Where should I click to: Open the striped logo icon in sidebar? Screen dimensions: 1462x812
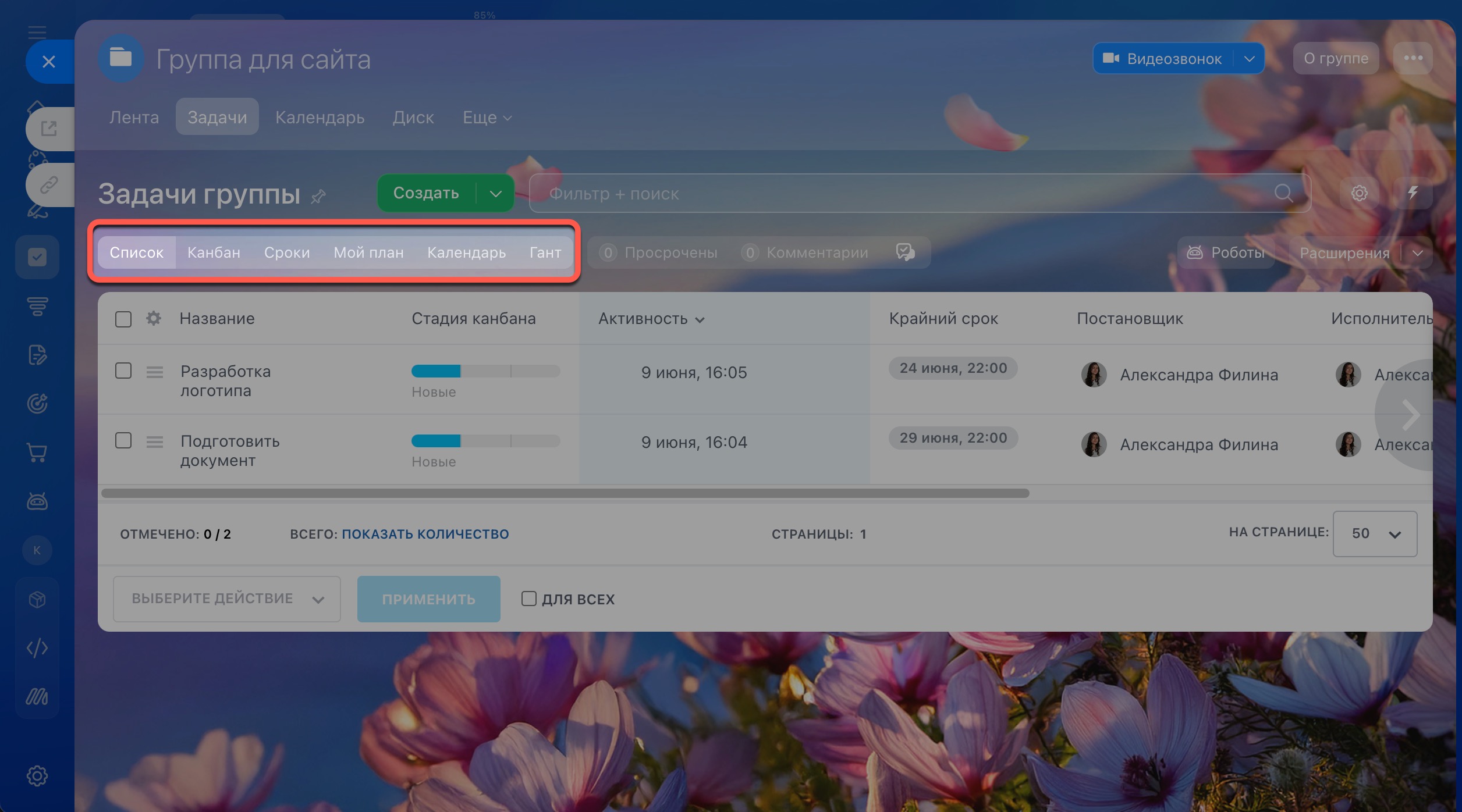(x=37, y=697)
